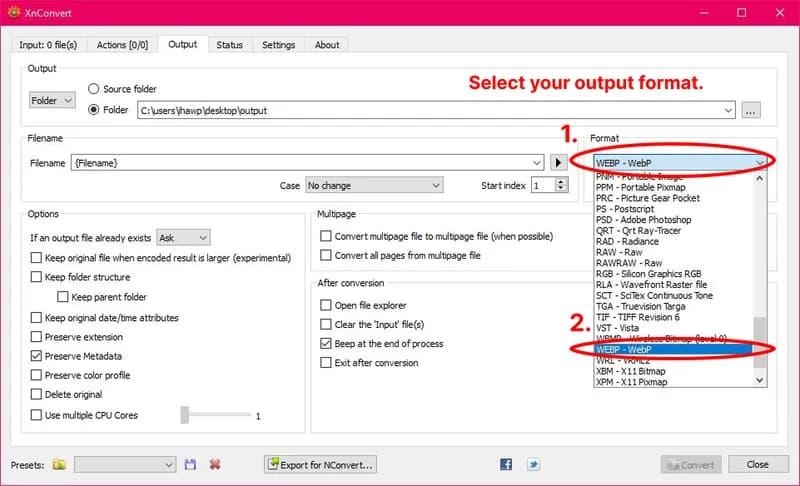Open the output type Folder dropdown
The width and height of the screenshot is (800, 486).
pos(52,100)
